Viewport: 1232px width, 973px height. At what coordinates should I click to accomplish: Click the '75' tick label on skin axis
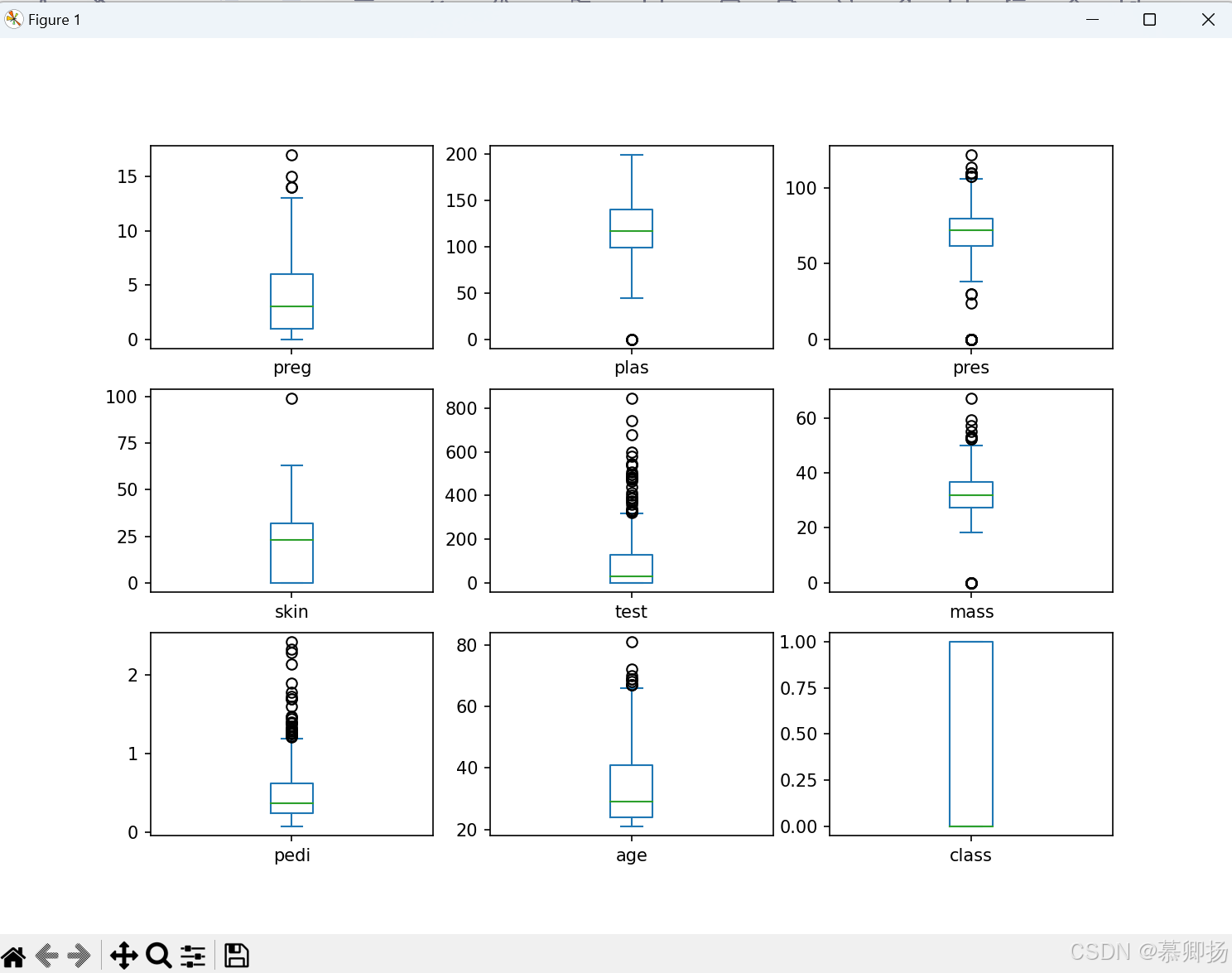click(128, 443)
